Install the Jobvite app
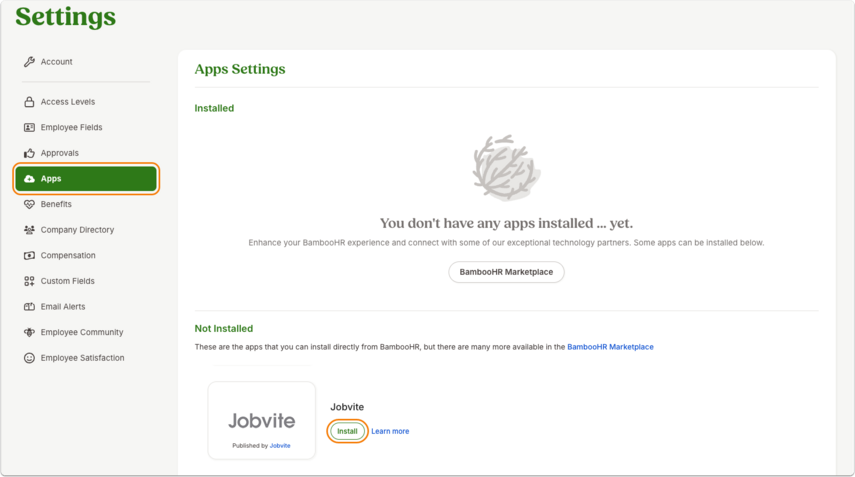Viewport: 855px width, 477px height. pyautogui.click(x=347, y=431)
